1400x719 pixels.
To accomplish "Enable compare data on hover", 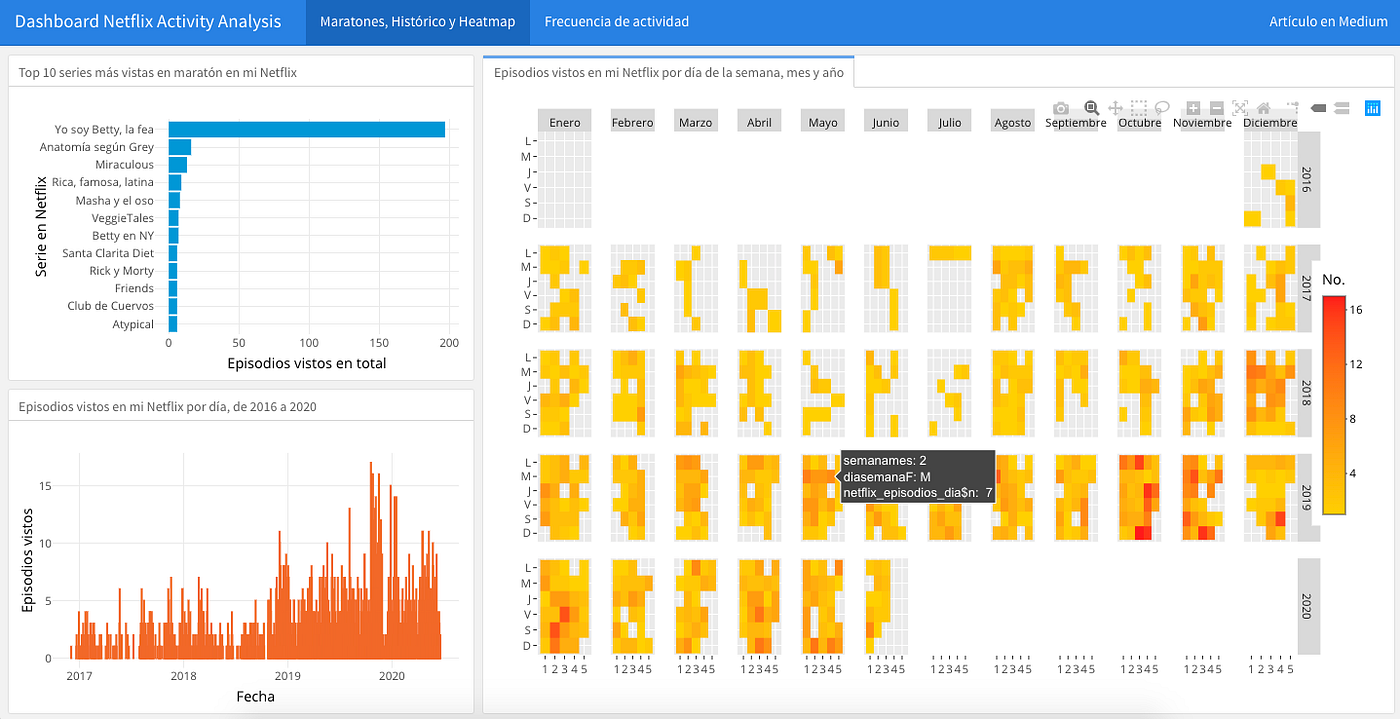I will [x=1342, y=107].
